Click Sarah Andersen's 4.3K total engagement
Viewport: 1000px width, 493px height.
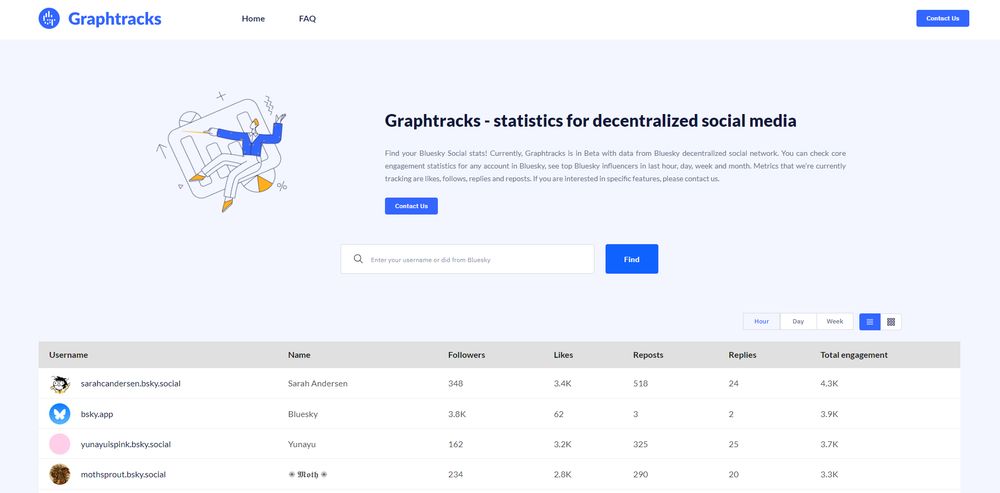[829, 384]
